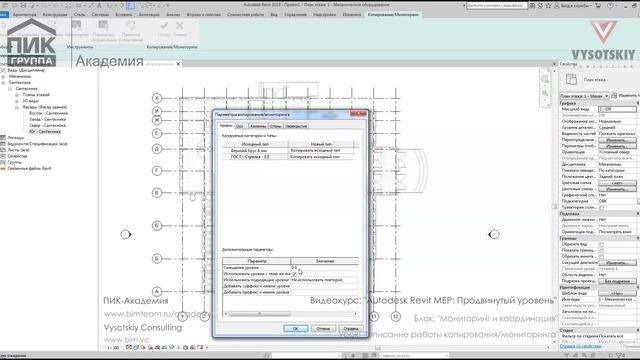Viewport: 640px width, 360px height.
Task: Switch to the Стены tab in dialog
Action: 276,126
